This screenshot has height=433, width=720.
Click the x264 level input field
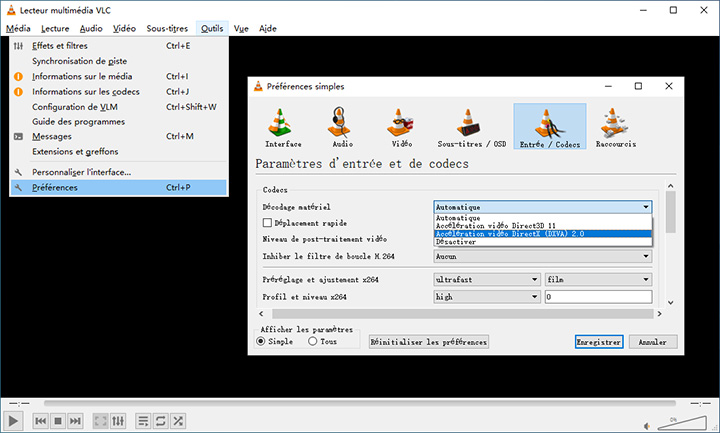point(598,297)
